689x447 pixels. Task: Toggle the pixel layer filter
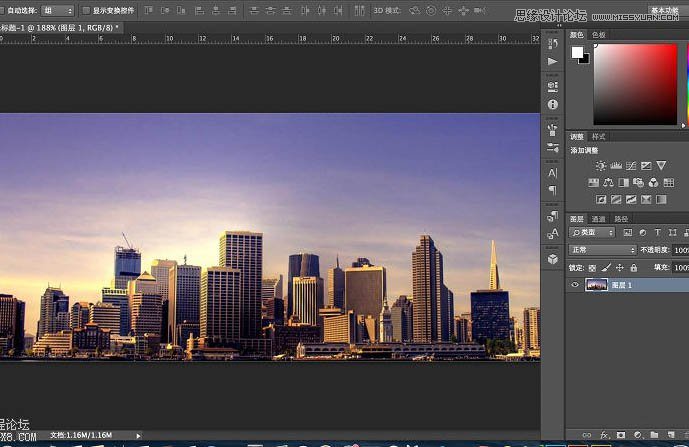(x=627, y=233)
